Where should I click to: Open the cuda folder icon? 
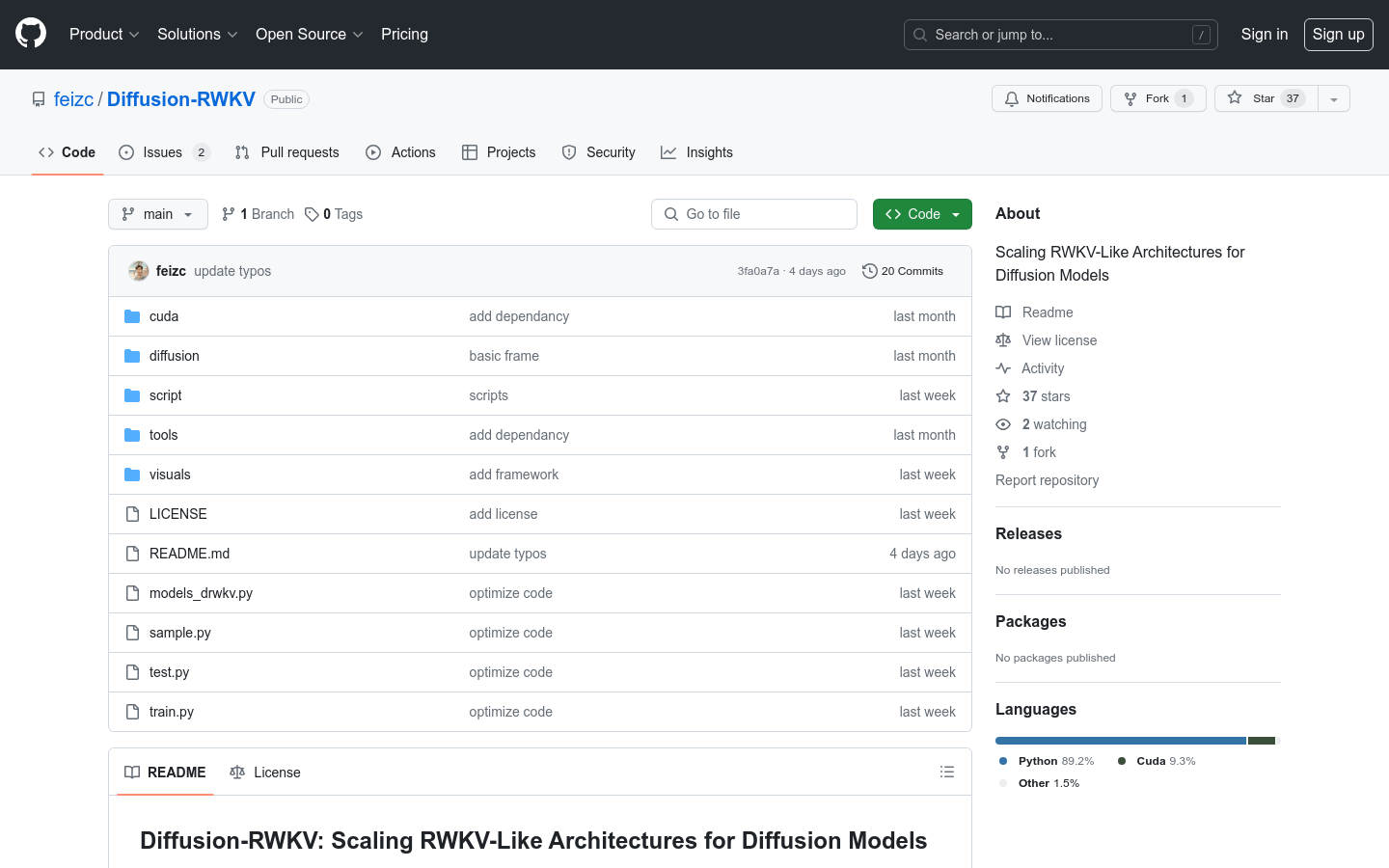(x=132, y=316)
